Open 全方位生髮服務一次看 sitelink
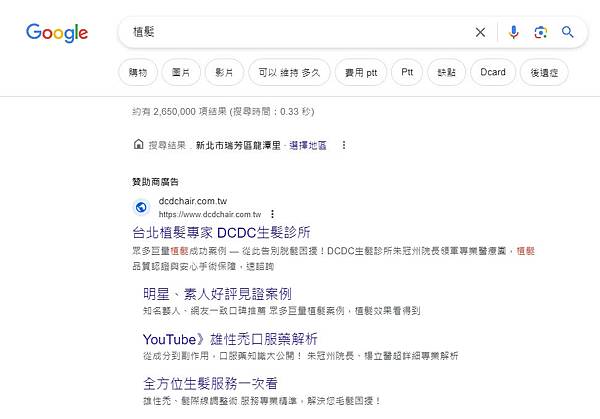This screenshot has height=419, width=600. tap(210, 383)
